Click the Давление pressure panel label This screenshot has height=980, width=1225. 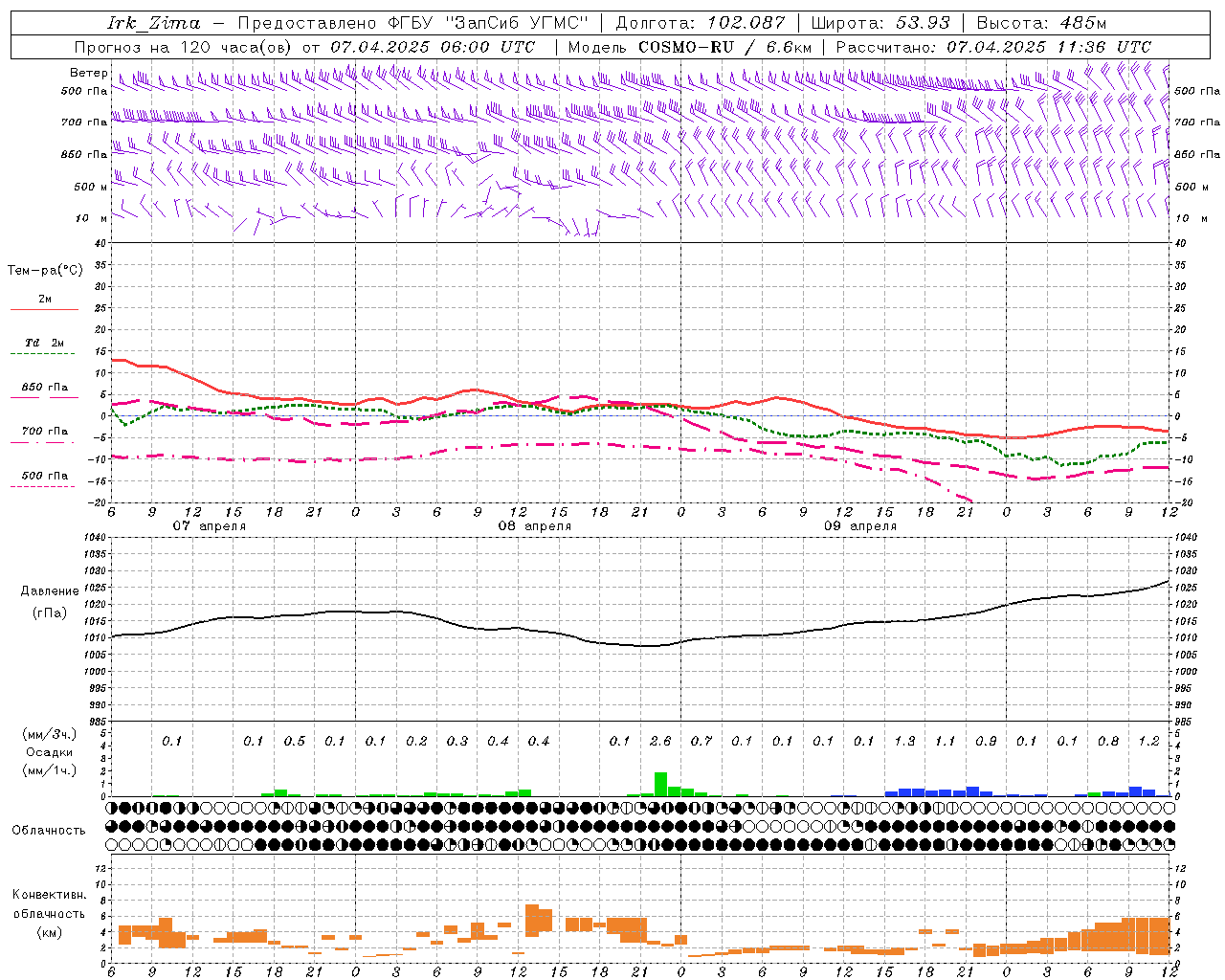click(50, 591)
